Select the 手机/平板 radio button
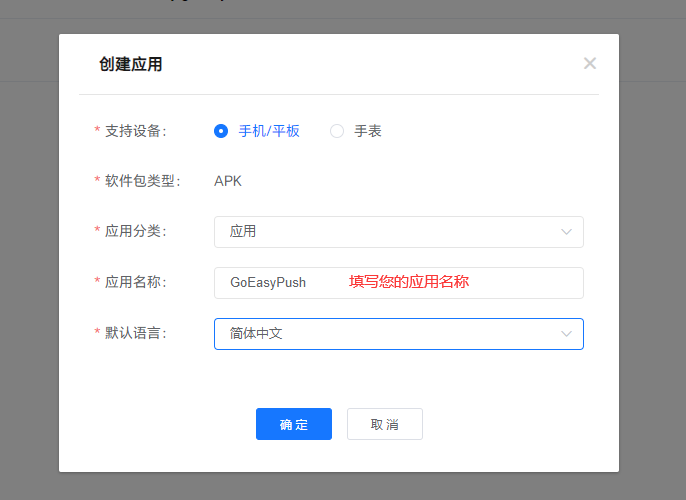Screen dimensions: 686x500 [221, 131]
